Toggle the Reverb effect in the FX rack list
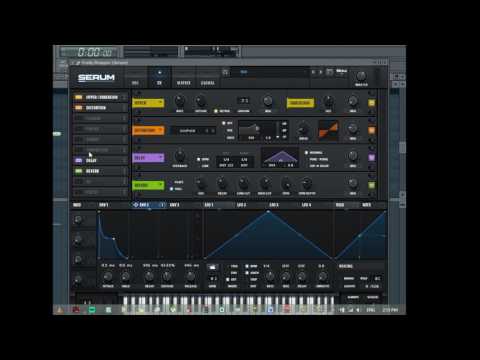This screenshot has width=480, height=360. (79, 171)
